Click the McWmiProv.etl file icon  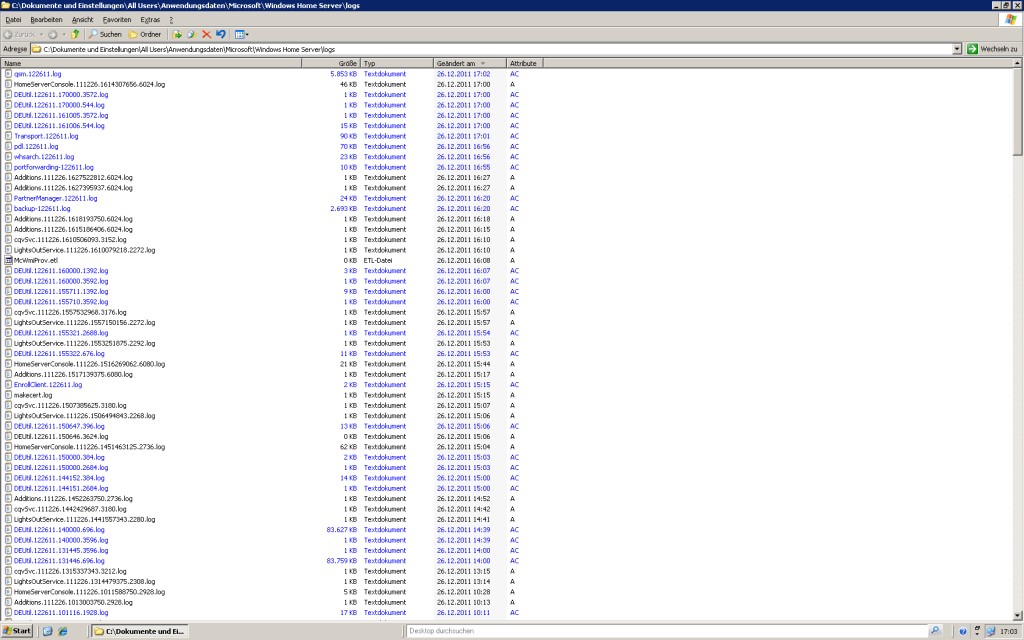point(8,260)
